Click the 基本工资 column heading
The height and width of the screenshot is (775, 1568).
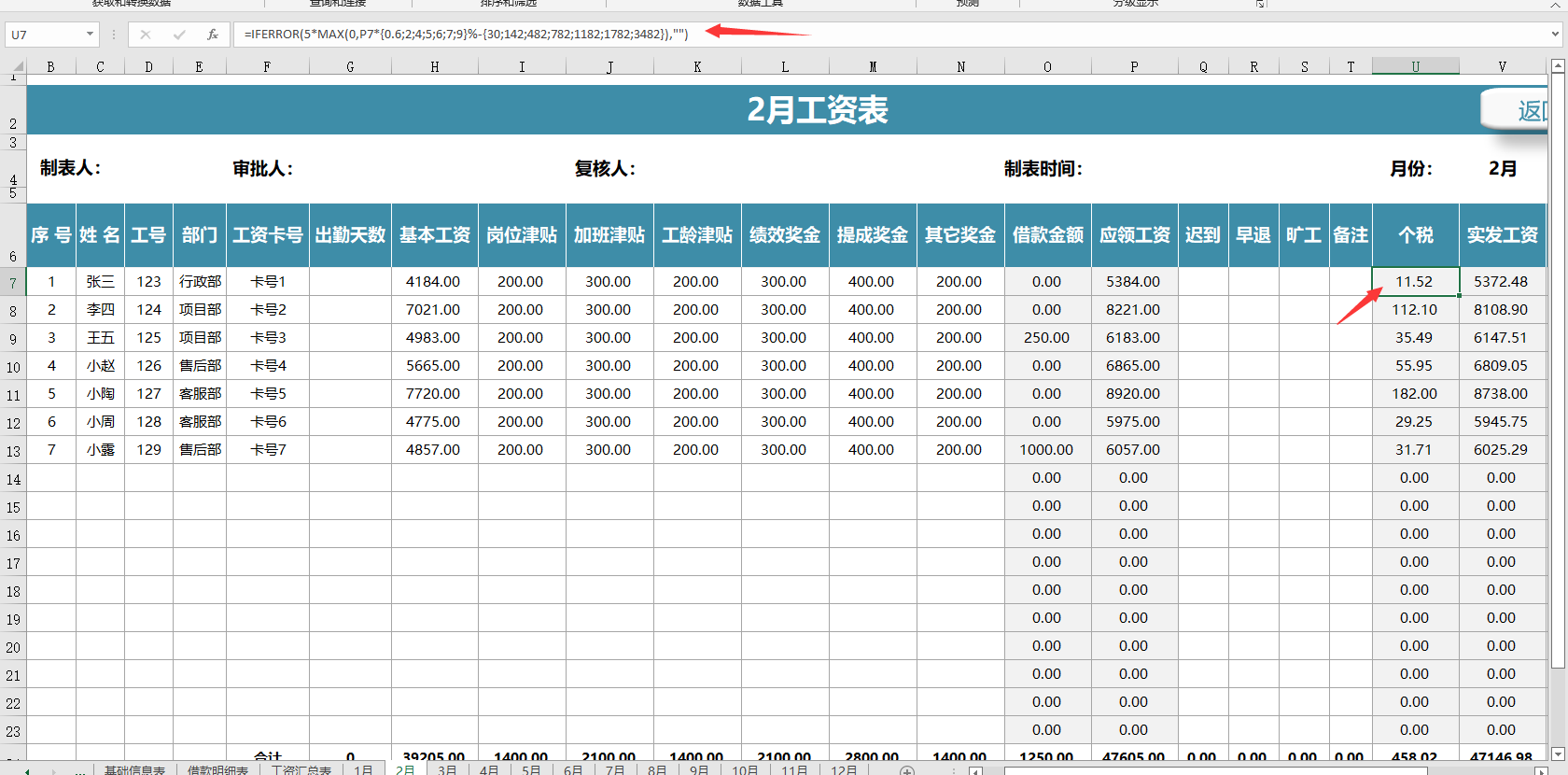435,235
